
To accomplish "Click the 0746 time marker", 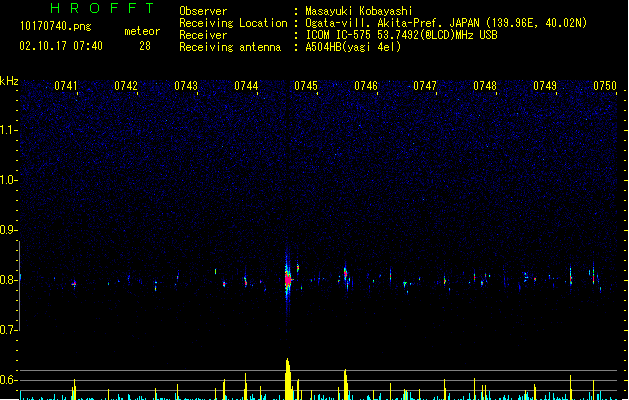I will click(x=366, y=86).
